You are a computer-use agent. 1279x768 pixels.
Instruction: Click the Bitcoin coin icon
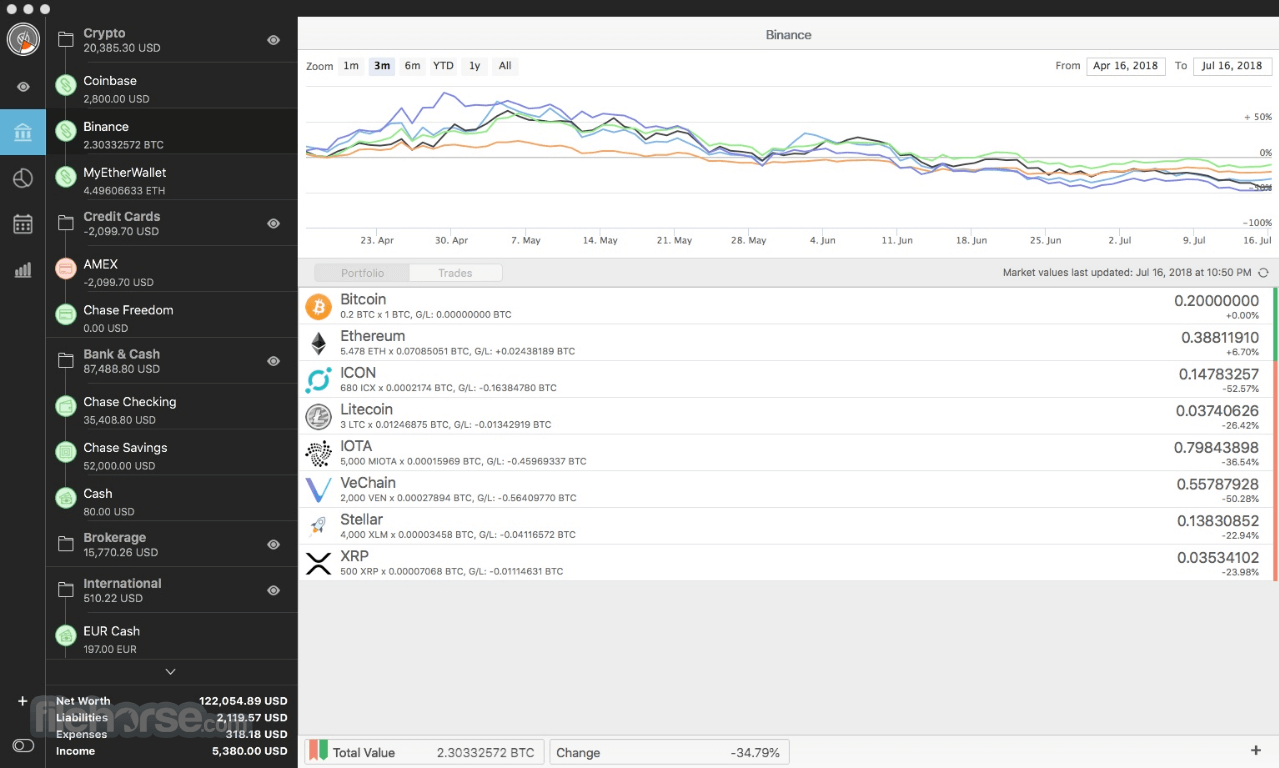318,307
